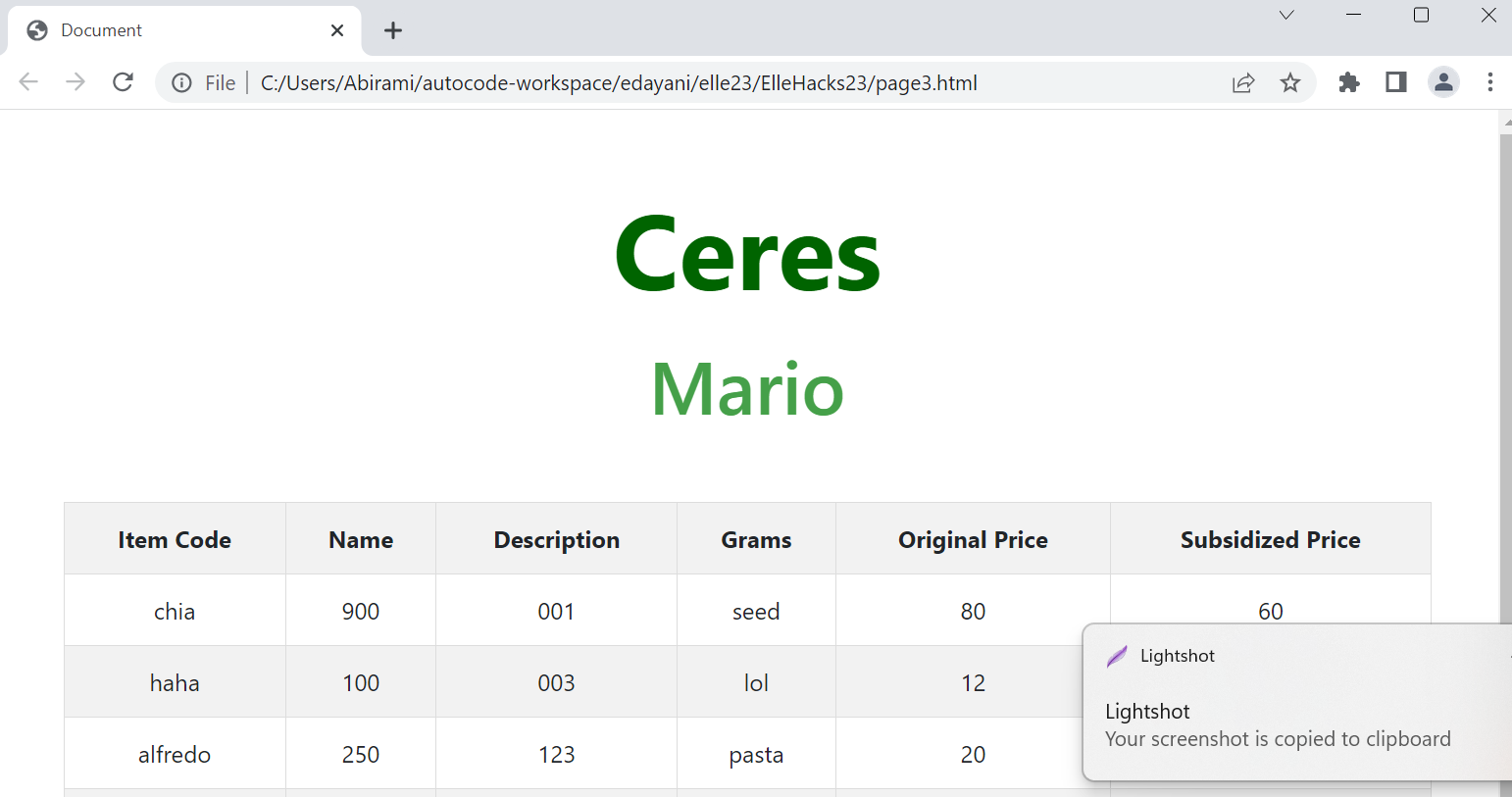Open Chrome's three-dot menu
The image size is (1512, 797).
click(1490, 82)
